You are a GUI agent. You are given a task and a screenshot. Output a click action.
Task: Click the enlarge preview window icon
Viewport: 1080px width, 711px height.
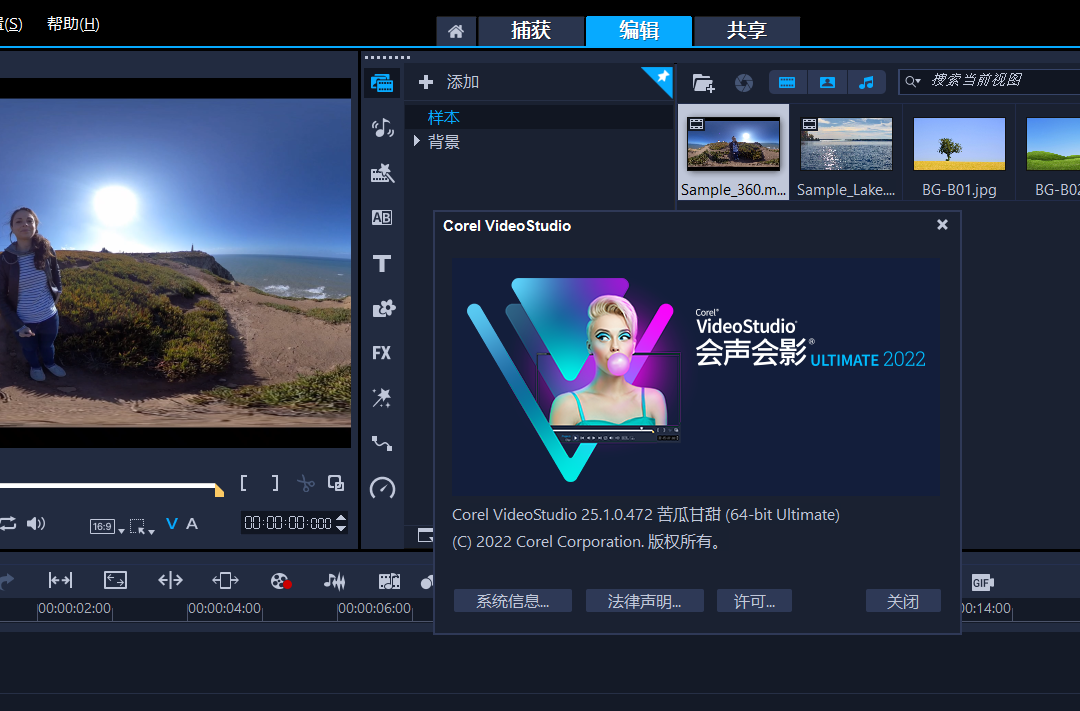pyautogui.click(x=336, y=483)
